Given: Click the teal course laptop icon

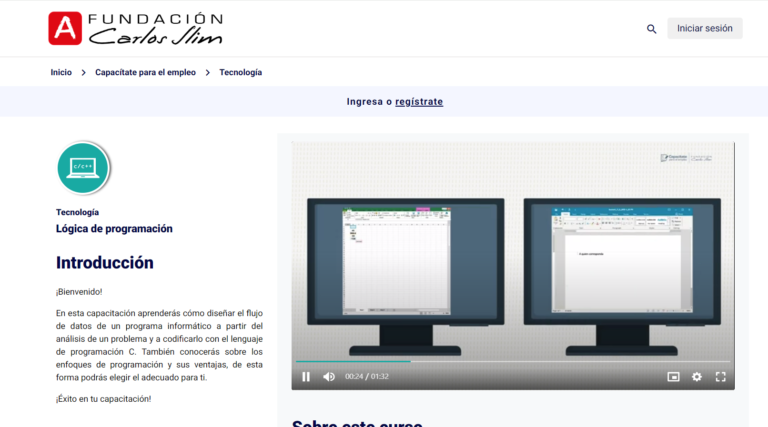Looking at the screenshot, I should coord(83,167).
